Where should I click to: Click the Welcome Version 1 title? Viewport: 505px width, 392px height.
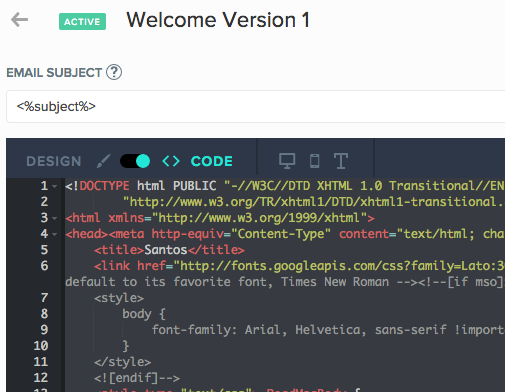pos(218,20)
